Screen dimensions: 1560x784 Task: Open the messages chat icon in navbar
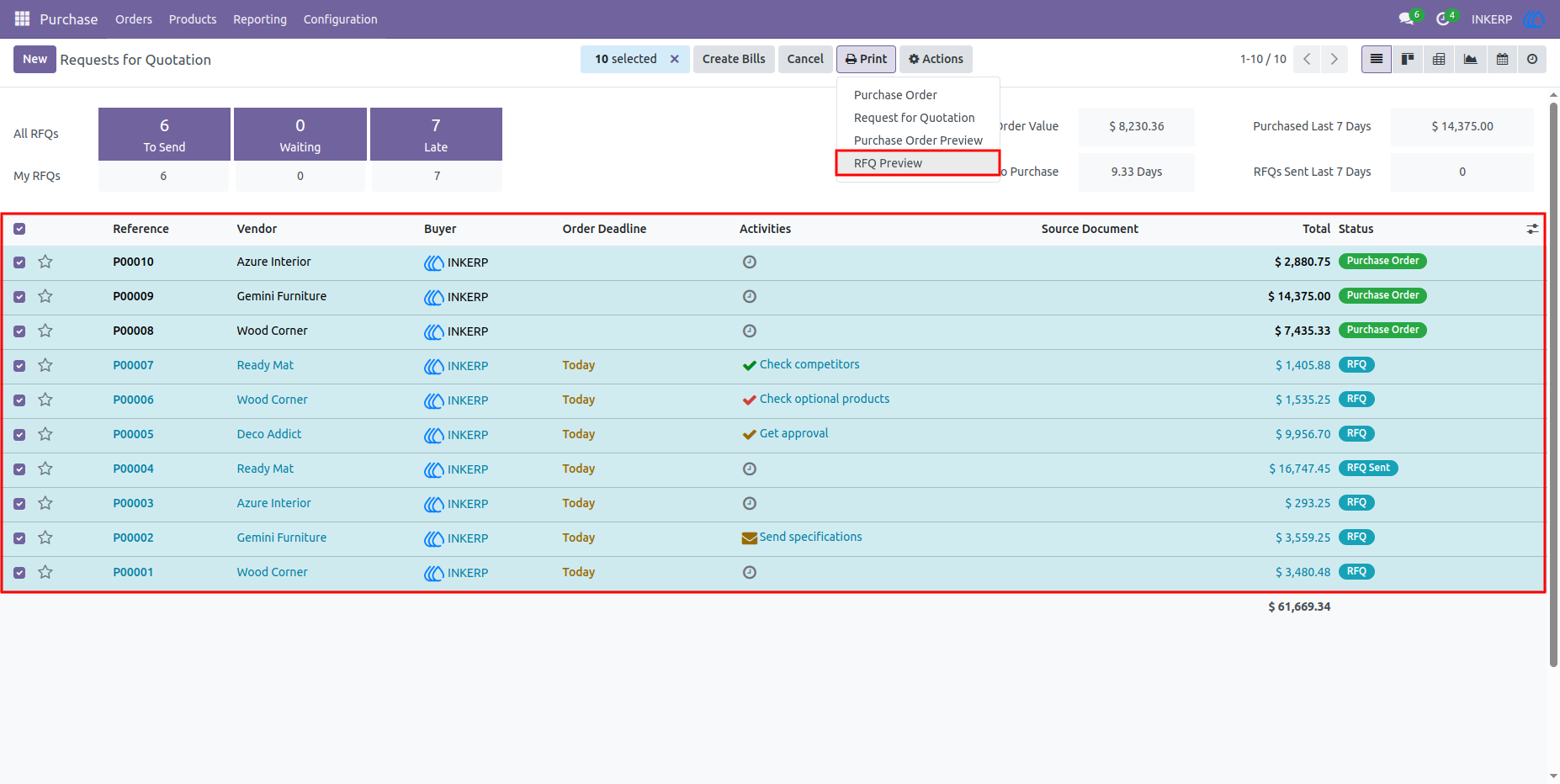pos(1405,19)
